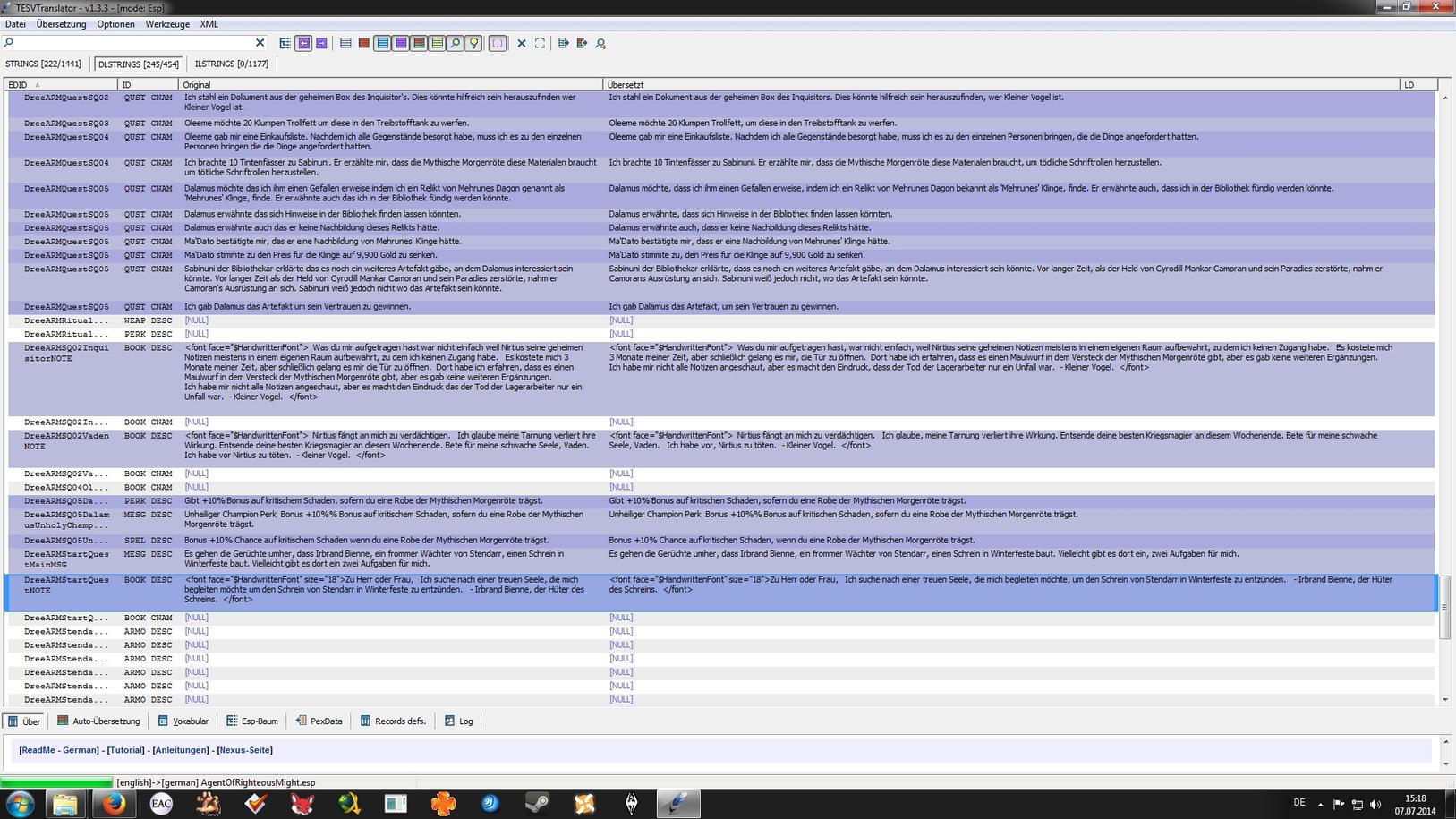The height and width of the screenshot is (819, 1456).
Task: Switch to the ILSTRINGS tab
Action: pos(231,64)
